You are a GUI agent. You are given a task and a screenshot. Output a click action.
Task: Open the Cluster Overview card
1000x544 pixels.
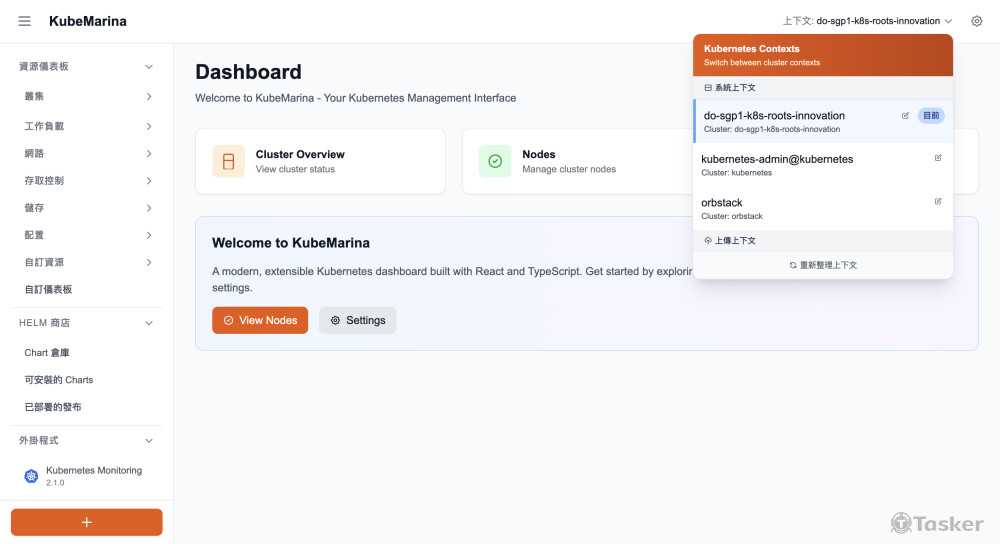click(x=320, y=161)
